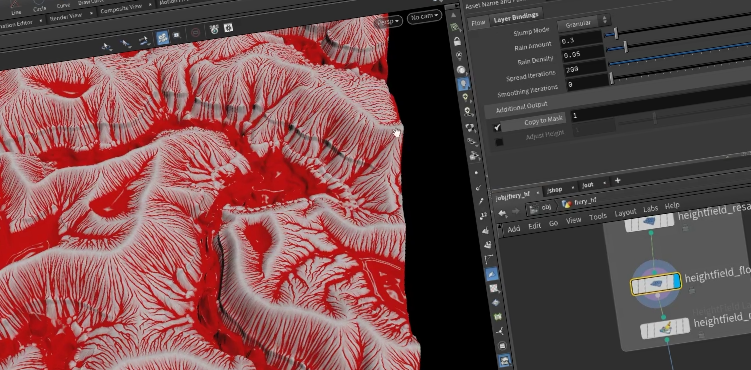Select the heightfield_flow node
This screenshot has width=751, height=370.
655,285
